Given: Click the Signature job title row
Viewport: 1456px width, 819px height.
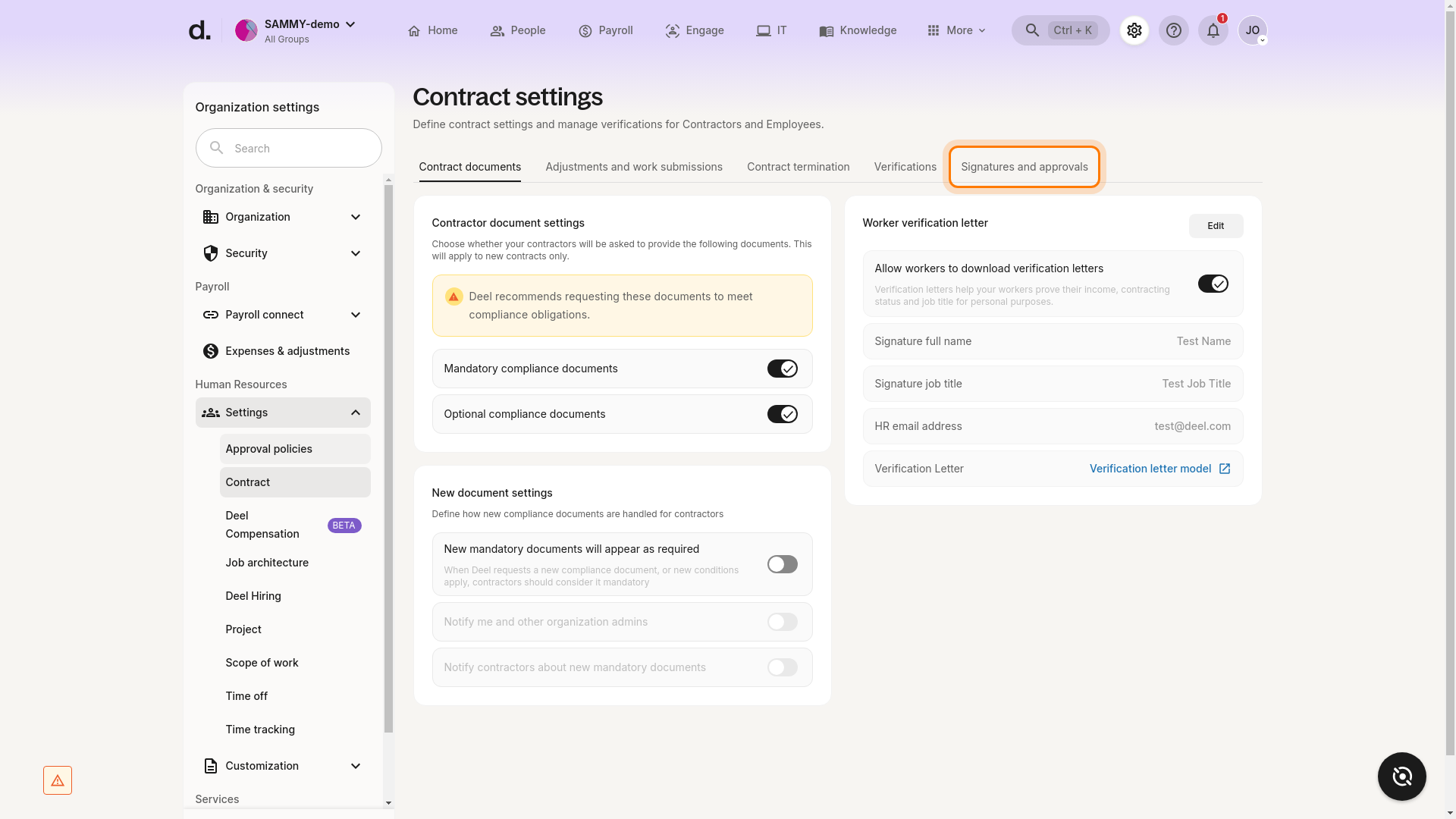Looking at the screenshot, I should pyautogui.click(x=1053, y=384).
